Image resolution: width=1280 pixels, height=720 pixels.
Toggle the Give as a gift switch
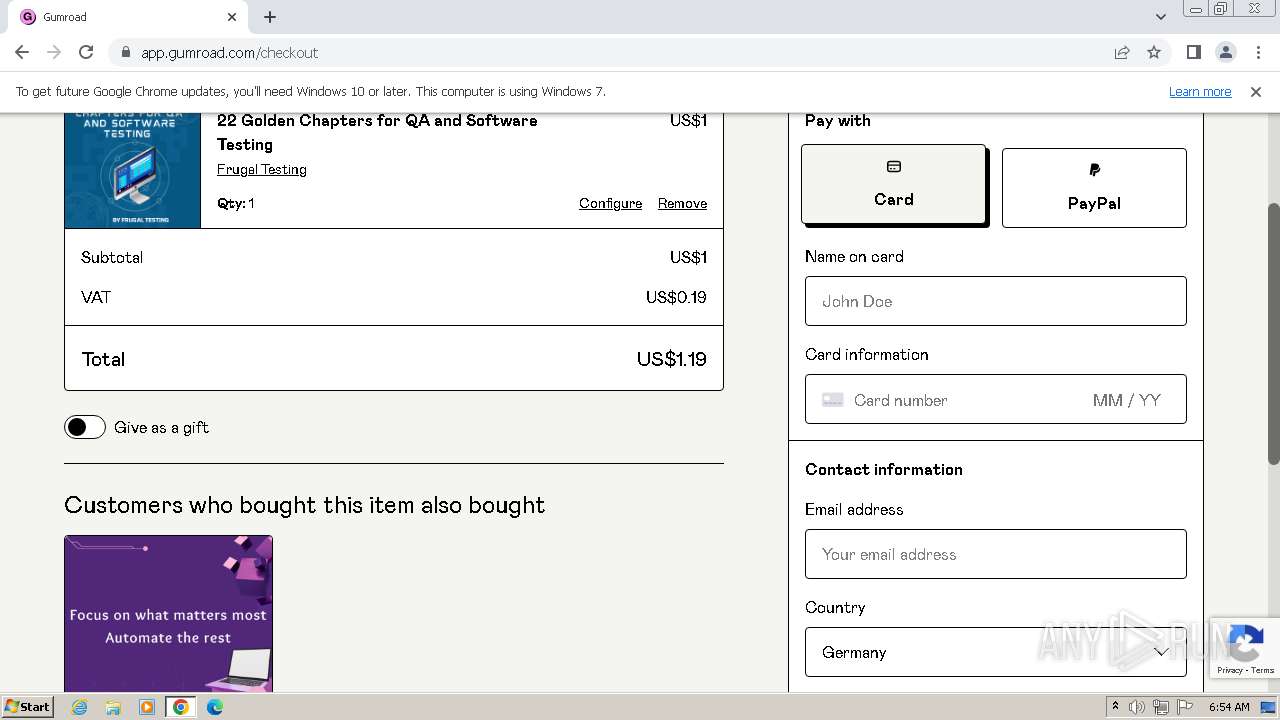[x=85, y=427]
